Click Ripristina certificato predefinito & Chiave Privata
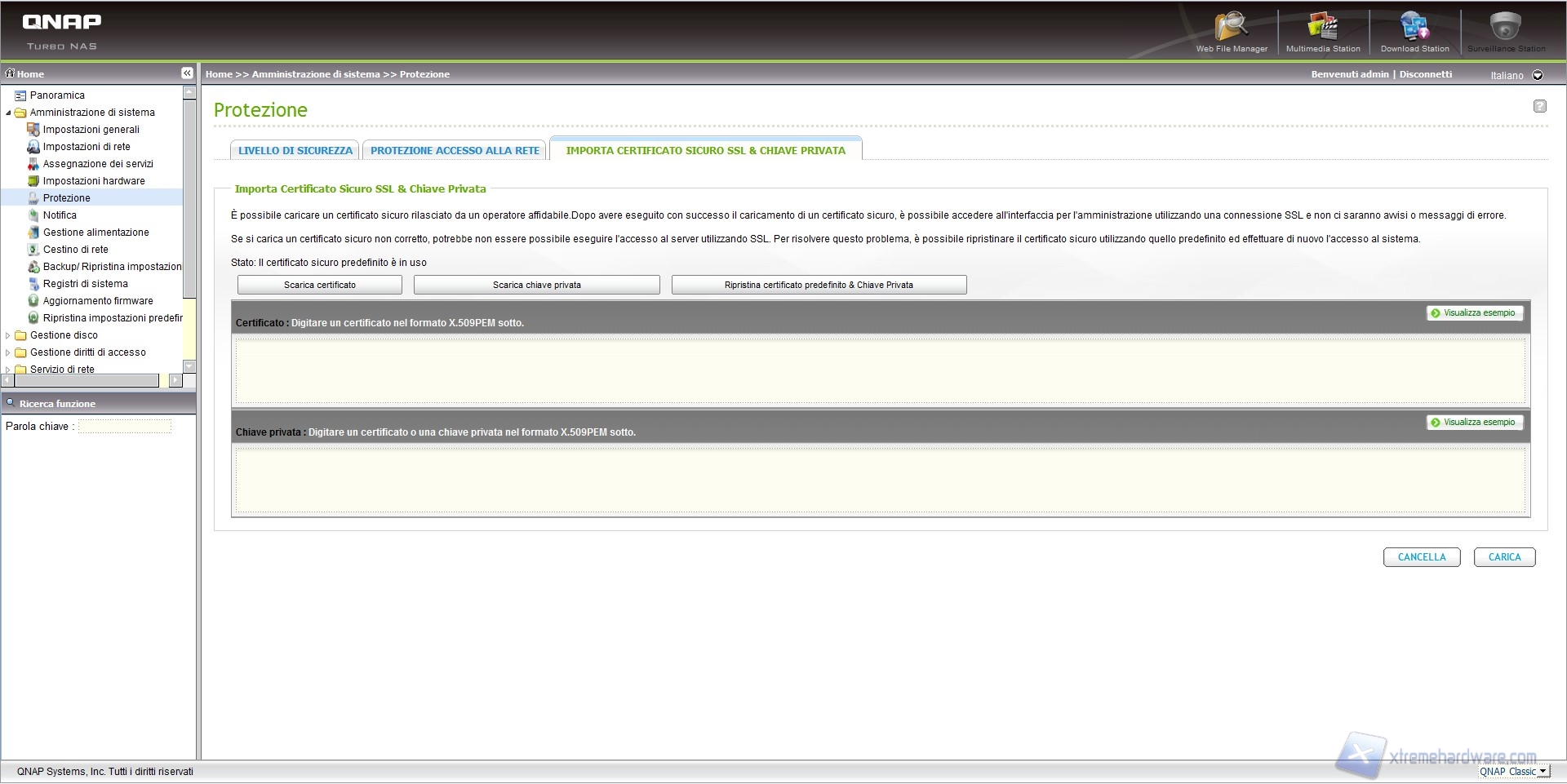Screen dimensions: 1567x784 pyautogui.click(x=819, y=285)
